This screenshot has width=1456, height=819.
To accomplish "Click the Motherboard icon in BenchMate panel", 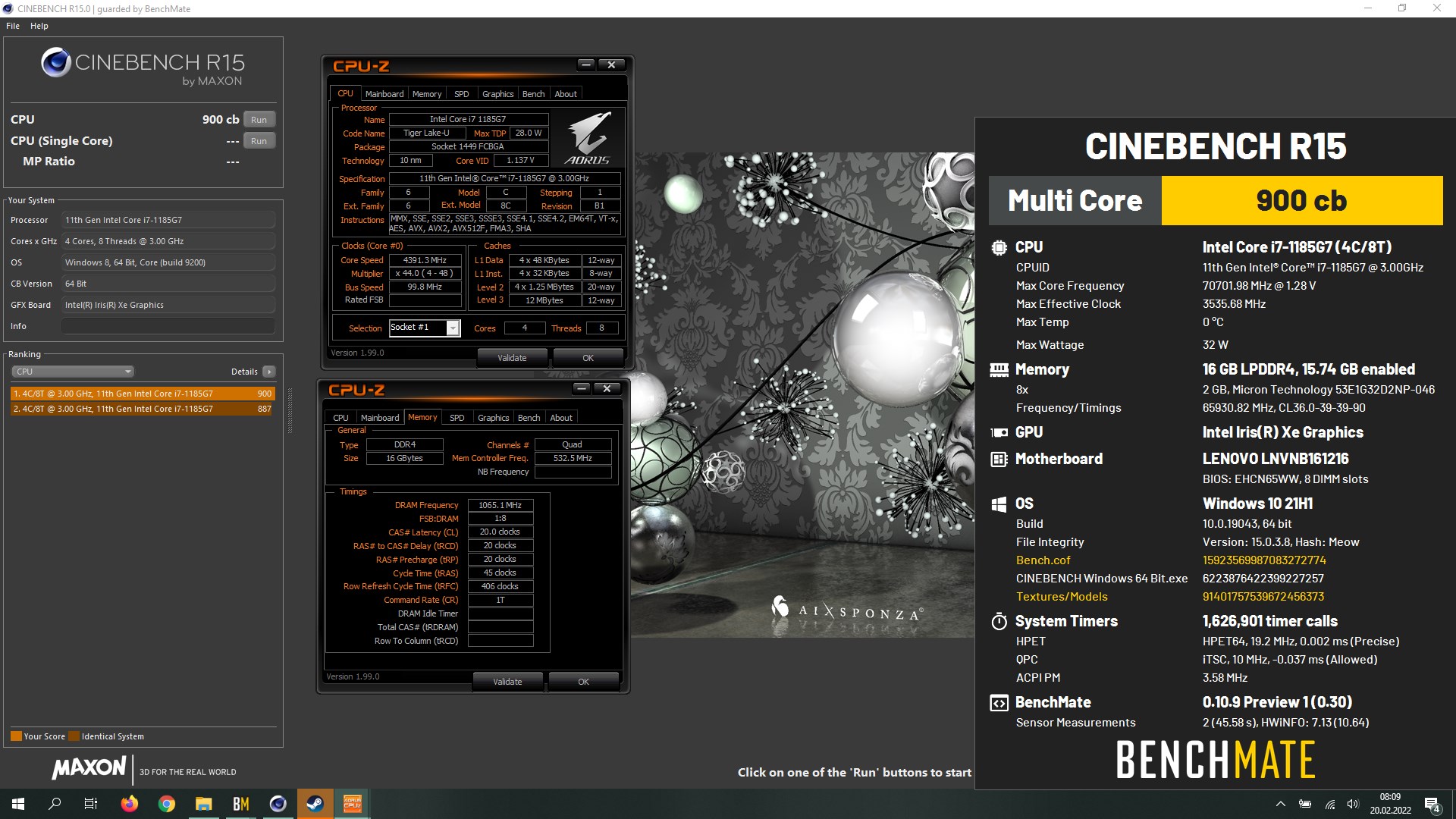I will click(999, 459).
